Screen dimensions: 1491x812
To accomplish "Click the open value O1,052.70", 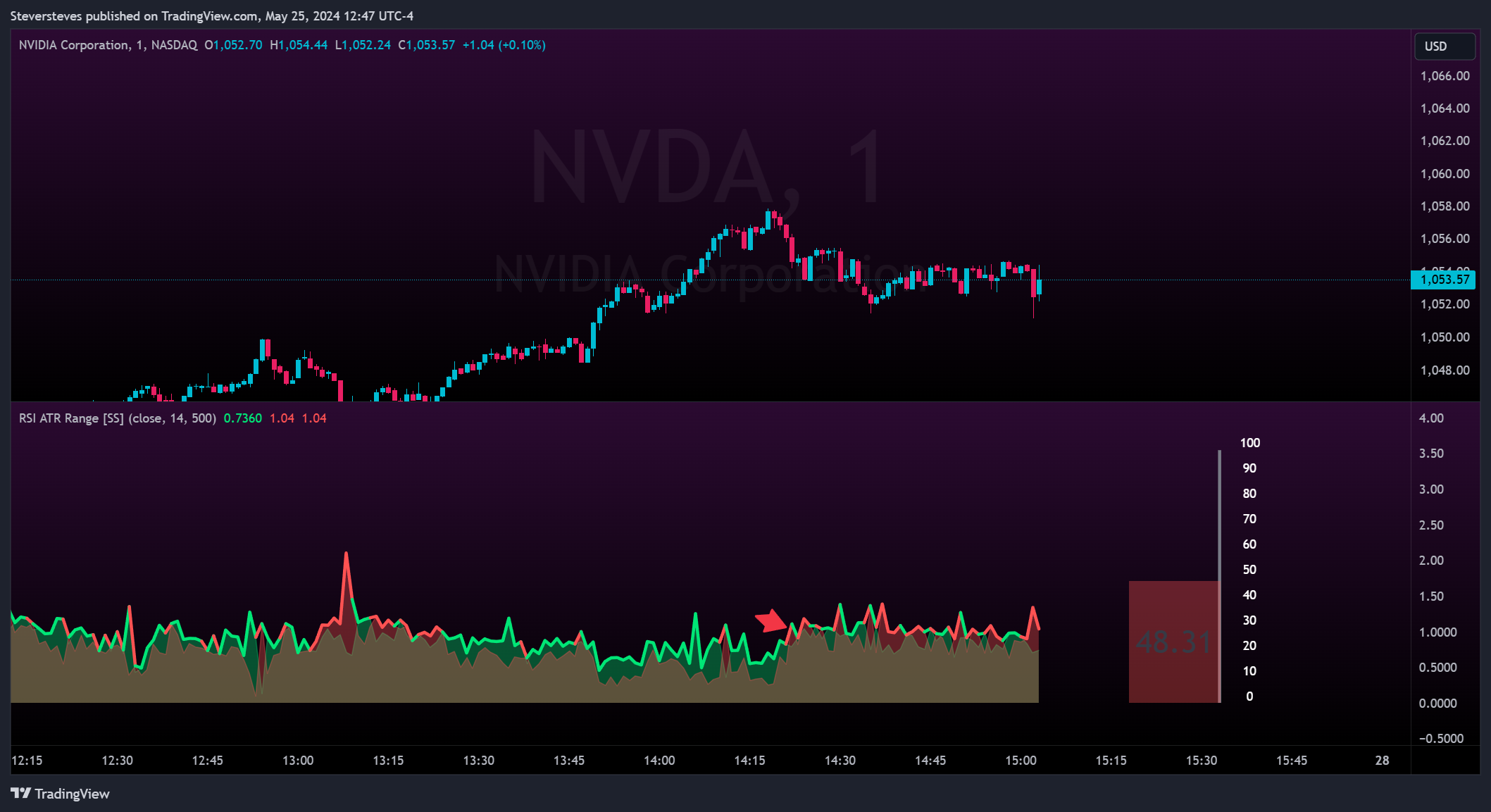I will point(233,45).
